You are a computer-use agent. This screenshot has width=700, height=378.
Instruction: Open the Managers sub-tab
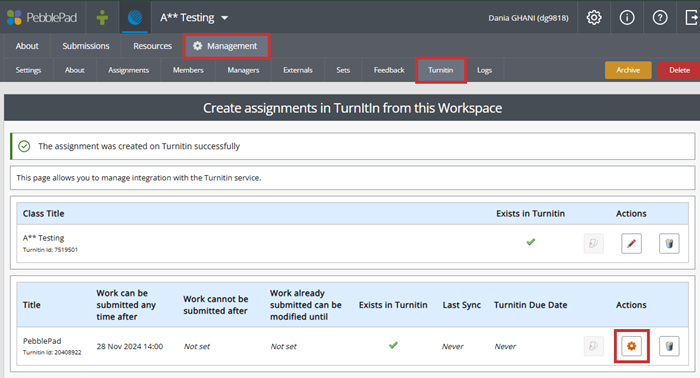(x=243, y=70)
